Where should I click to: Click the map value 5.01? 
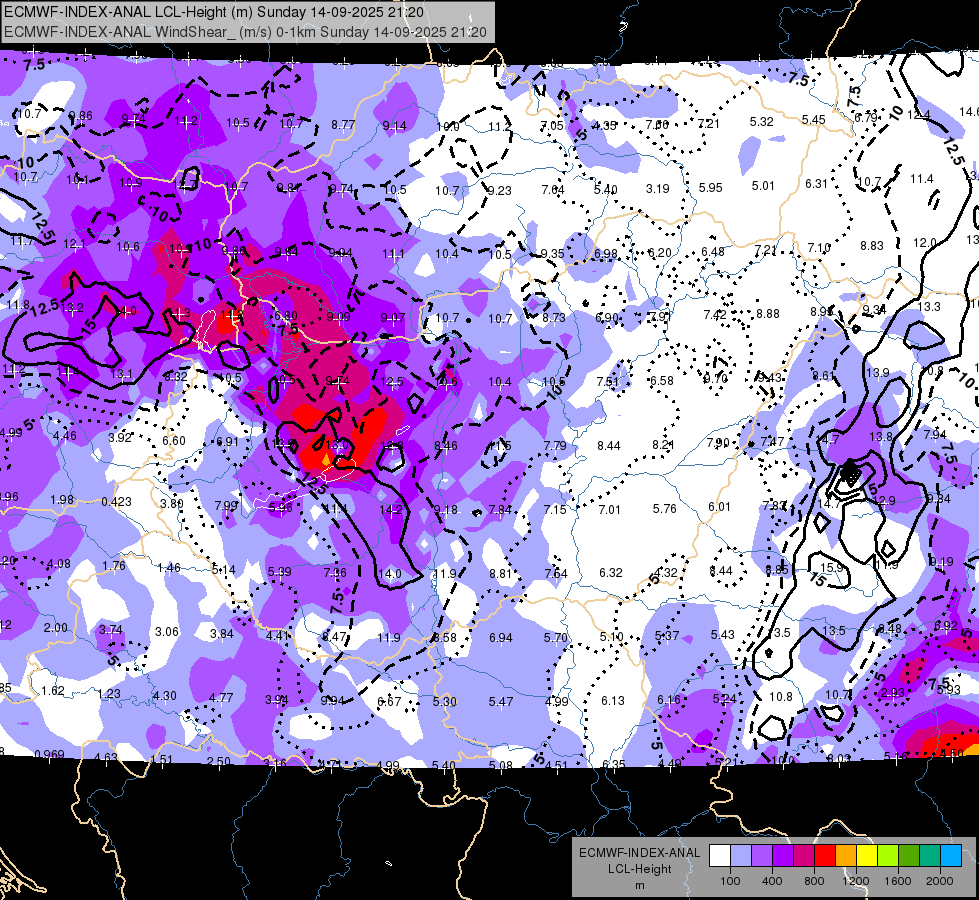coord(763,185)
